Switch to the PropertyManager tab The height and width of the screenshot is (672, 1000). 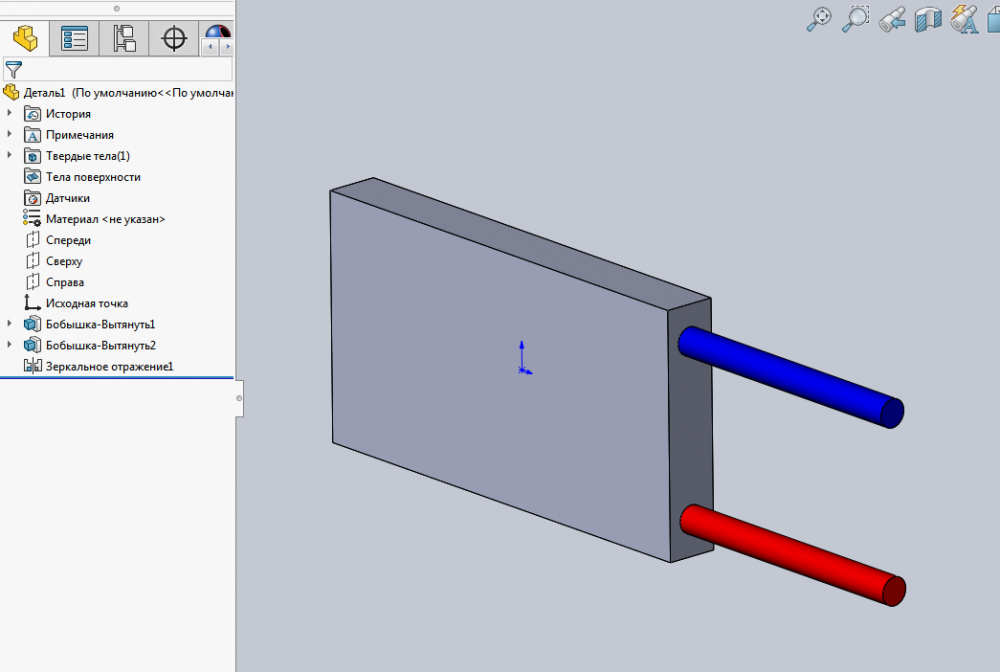[x=75, y=39]
